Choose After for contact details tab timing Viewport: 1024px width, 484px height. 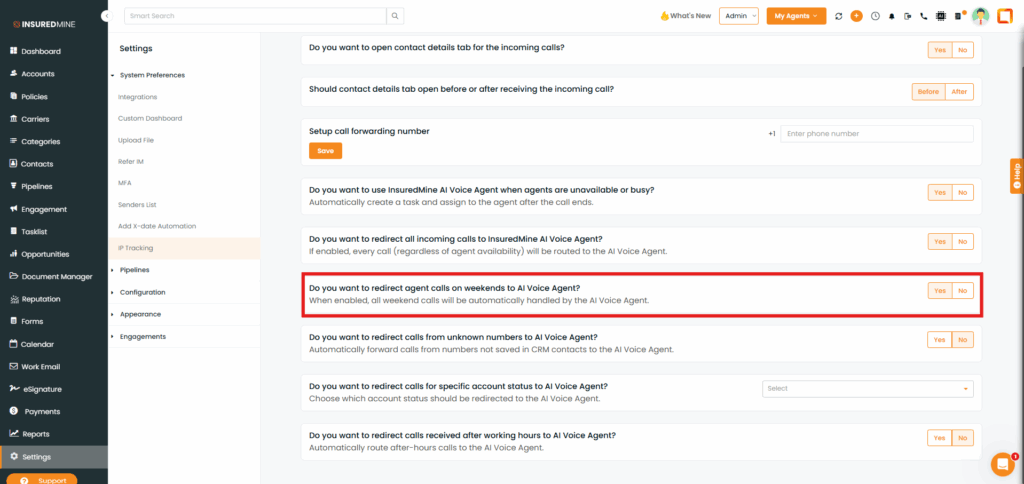[960, 91]
